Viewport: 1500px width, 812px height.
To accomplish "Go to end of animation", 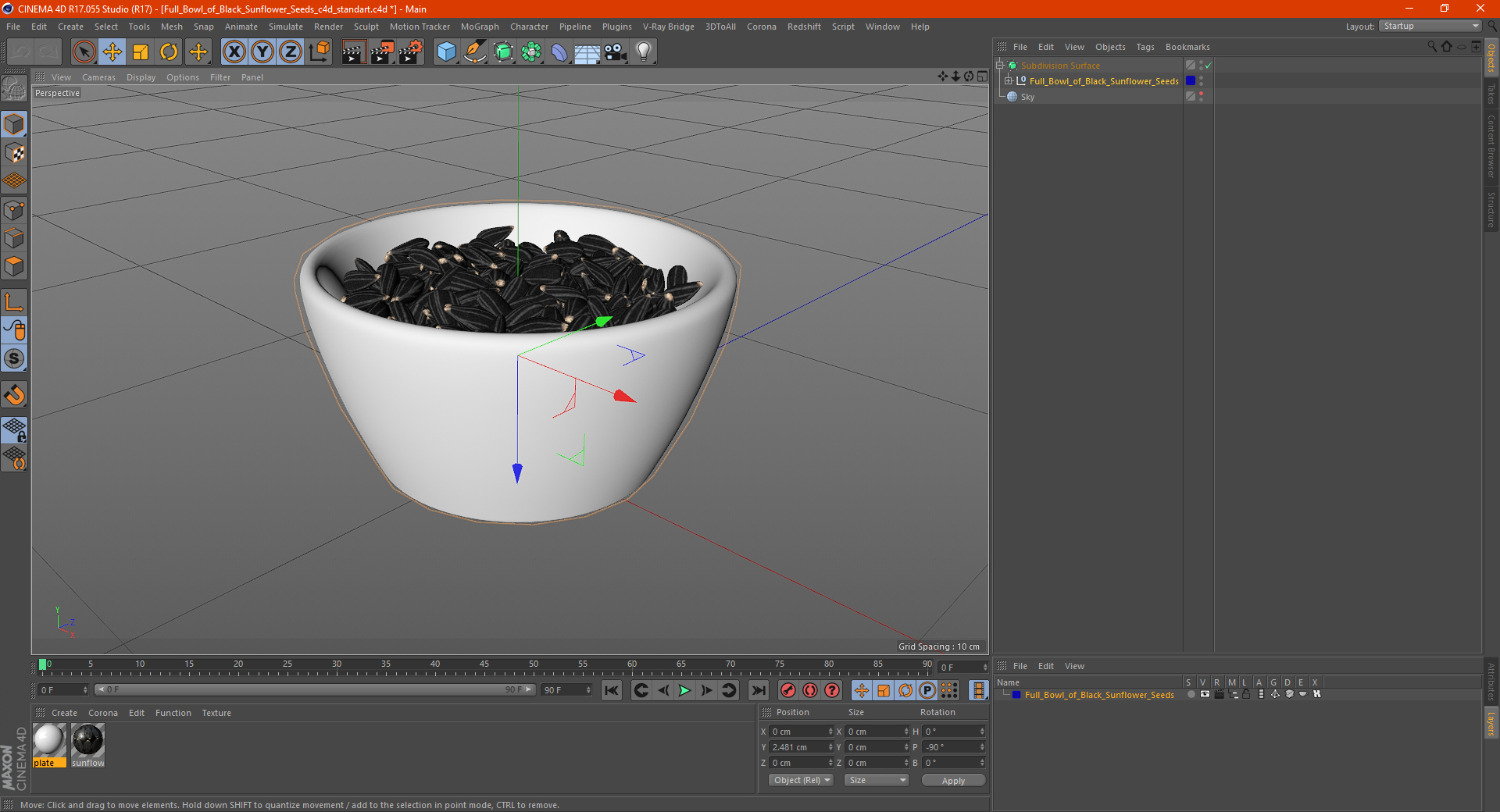I will [x=758, y=690].
